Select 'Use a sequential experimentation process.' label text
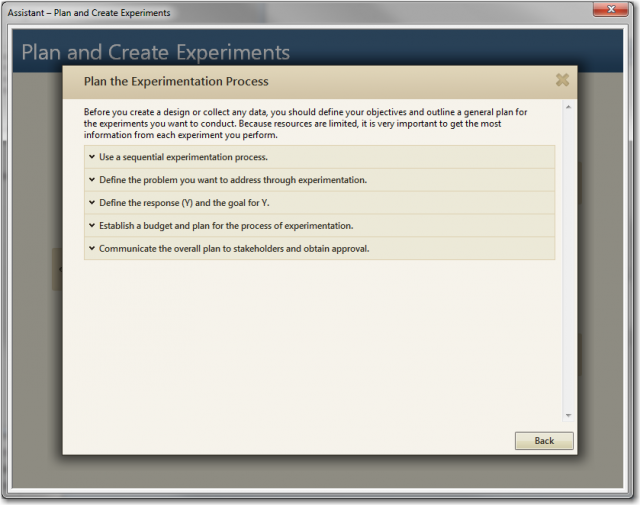Image resolution: width=640 pixels, height=505 pixels. 183,157
